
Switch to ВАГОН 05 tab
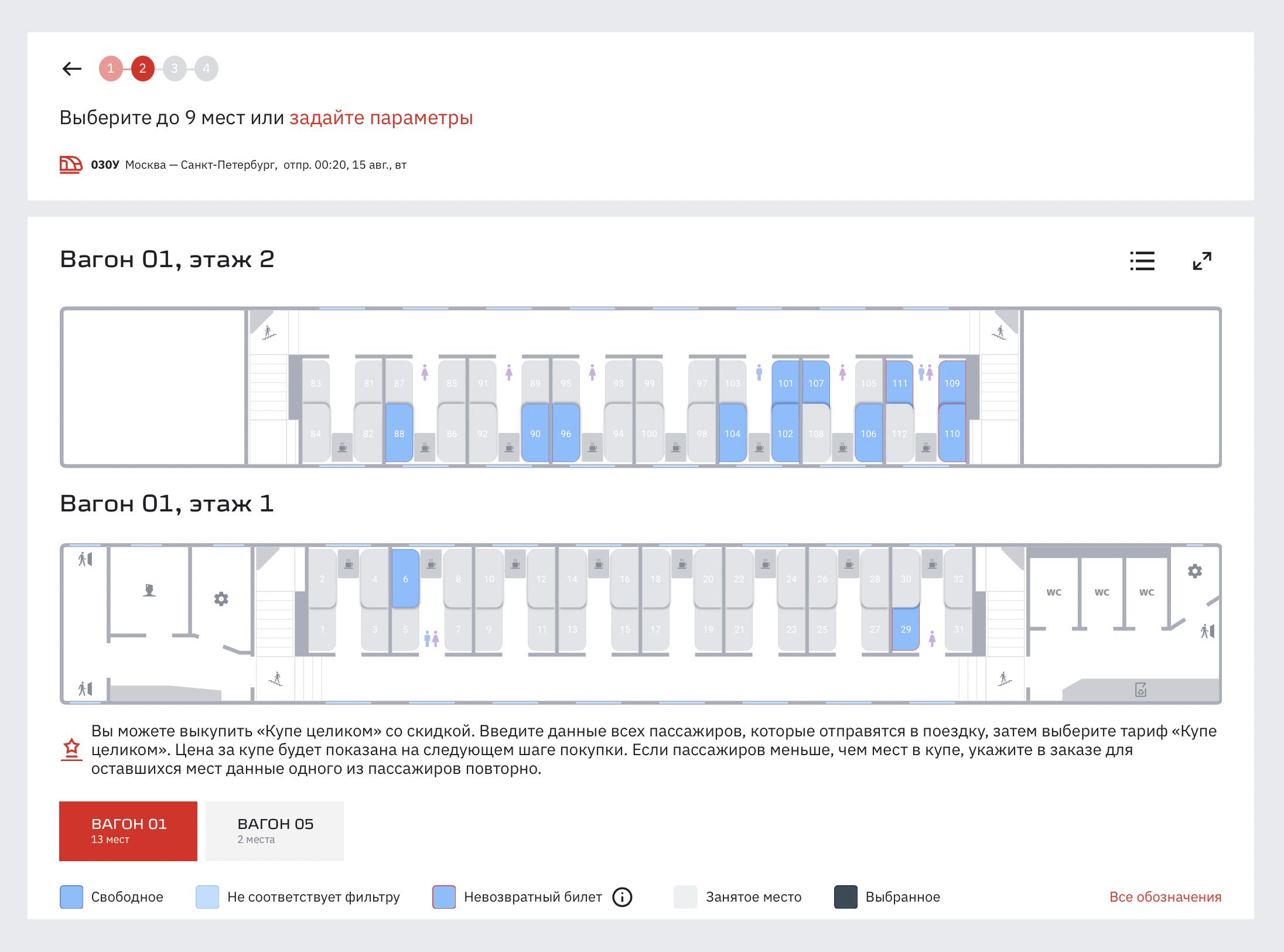pos(275,831)
